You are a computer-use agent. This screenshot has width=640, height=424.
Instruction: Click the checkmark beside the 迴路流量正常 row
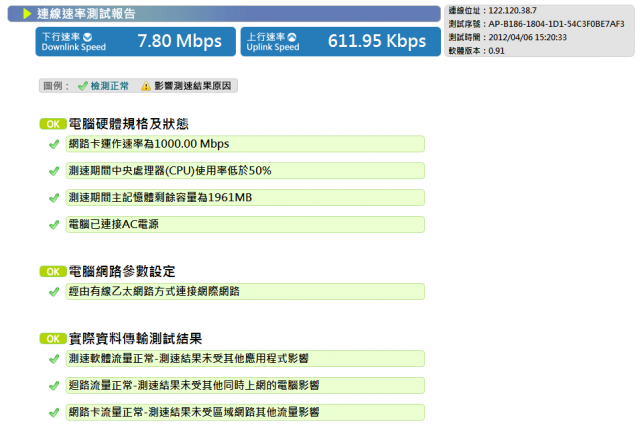coord(54,386)
